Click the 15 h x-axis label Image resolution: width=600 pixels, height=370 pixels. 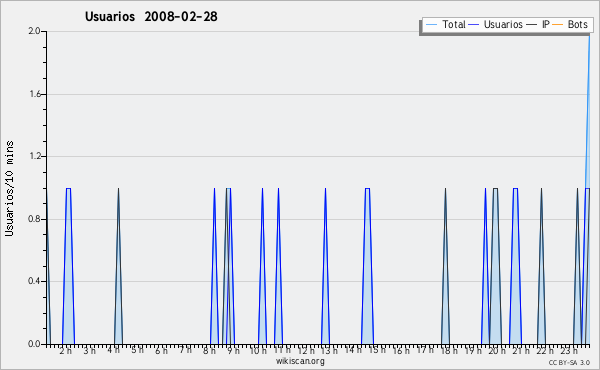pyautogui.click(x=377, y=350)
